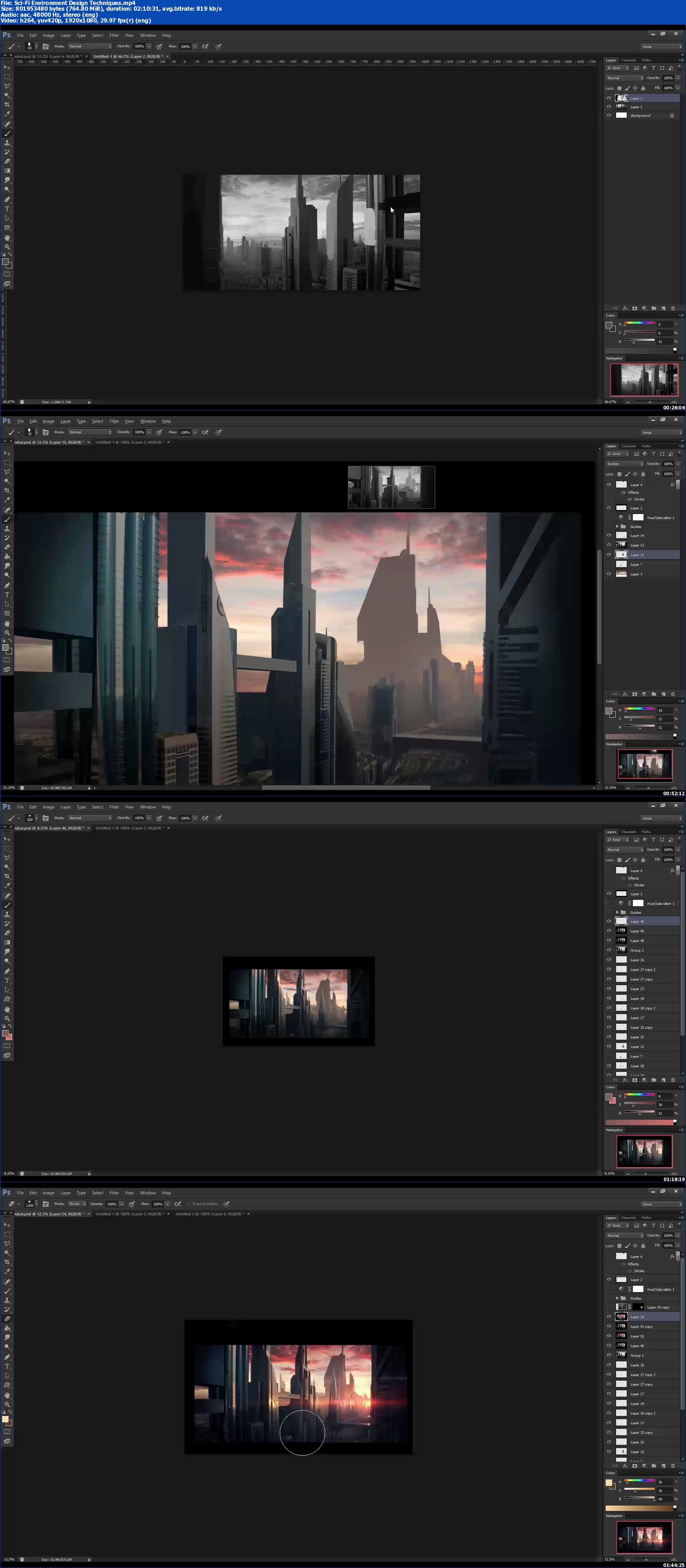The width and height of the screenshot is (686, 1568).
Task: Open Fill arrow in 00:52:12 Layers panel
Action: (x=677, y=474)
